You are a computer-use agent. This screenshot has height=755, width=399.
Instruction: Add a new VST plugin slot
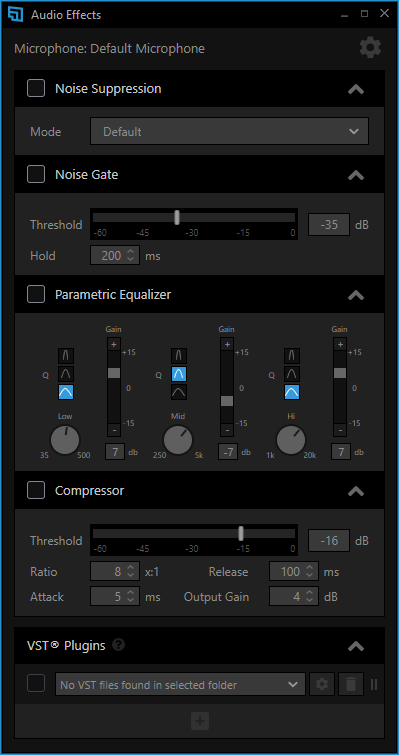click(200, 721)
